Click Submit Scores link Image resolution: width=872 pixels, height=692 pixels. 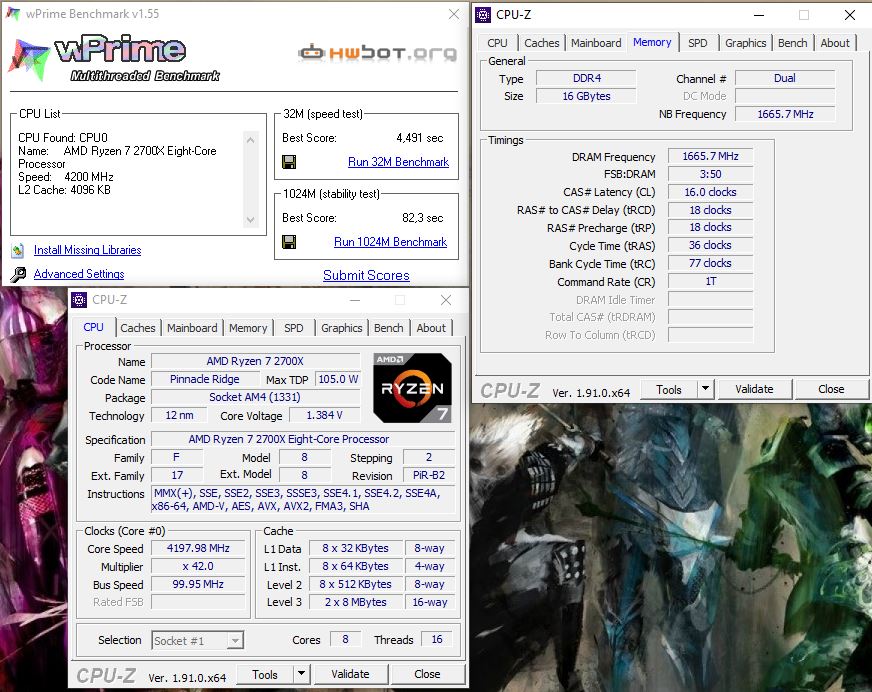pos(366,275)
